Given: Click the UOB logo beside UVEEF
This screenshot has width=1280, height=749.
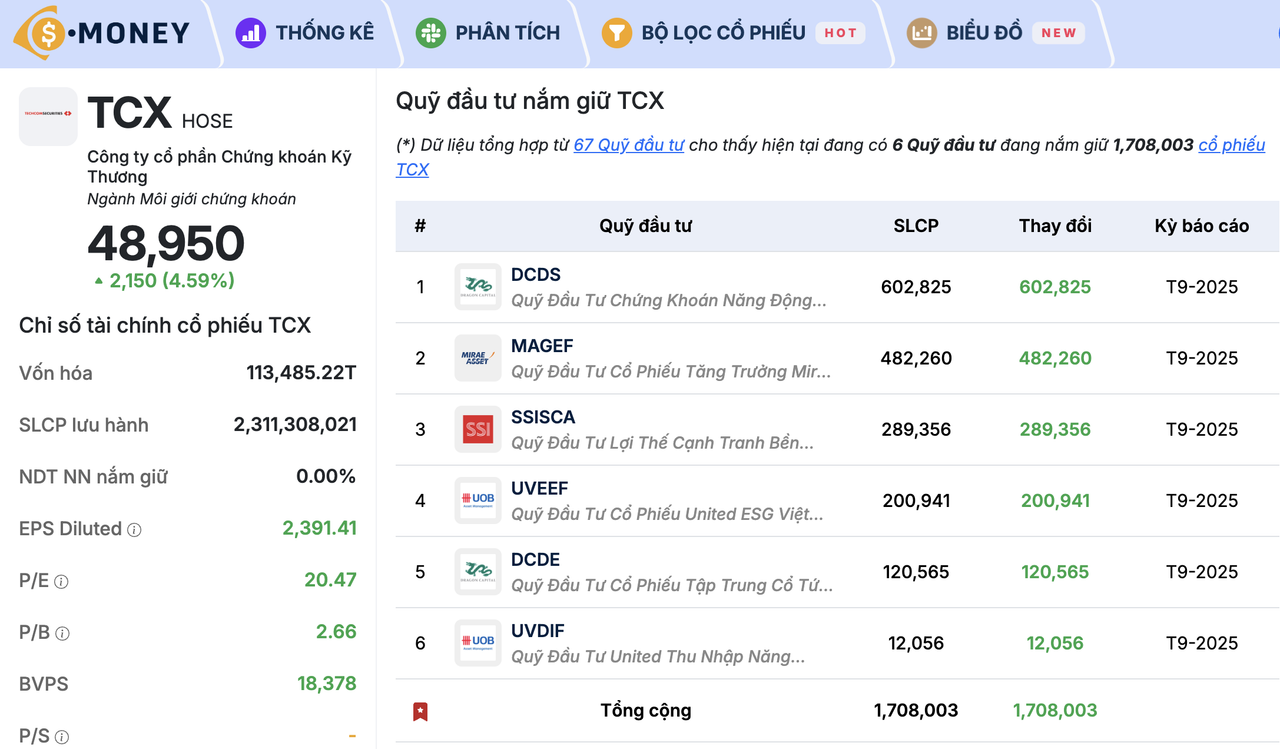Looking at the screenshot, I should 478,500.
